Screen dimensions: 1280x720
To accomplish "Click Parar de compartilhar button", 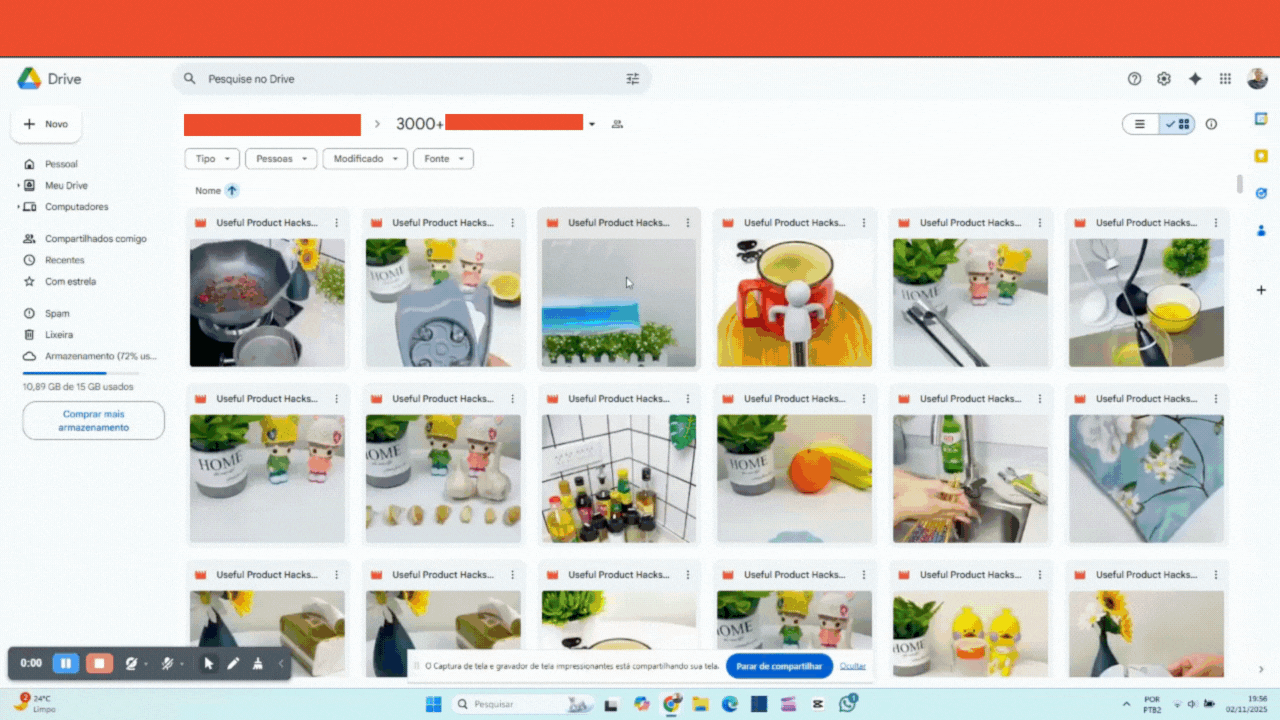I will [779, 666].
